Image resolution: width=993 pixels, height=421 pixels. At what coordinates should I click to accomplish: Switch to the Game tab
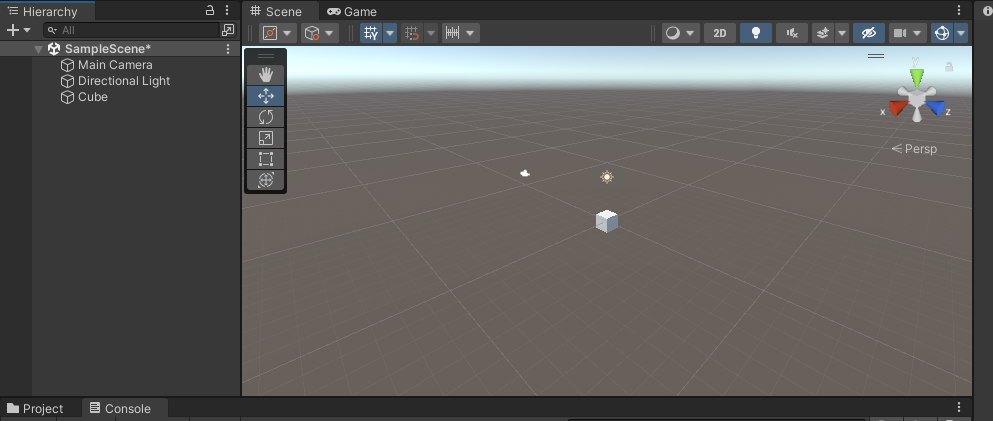point(352,11)
